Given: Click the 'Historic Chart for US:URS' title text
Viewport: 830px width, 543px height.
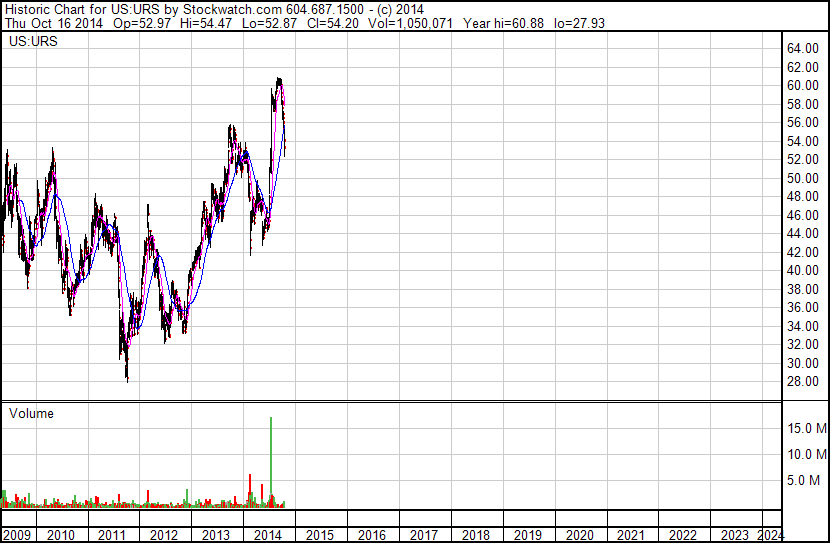Looking at the screenshot, I should coord(82,9).
